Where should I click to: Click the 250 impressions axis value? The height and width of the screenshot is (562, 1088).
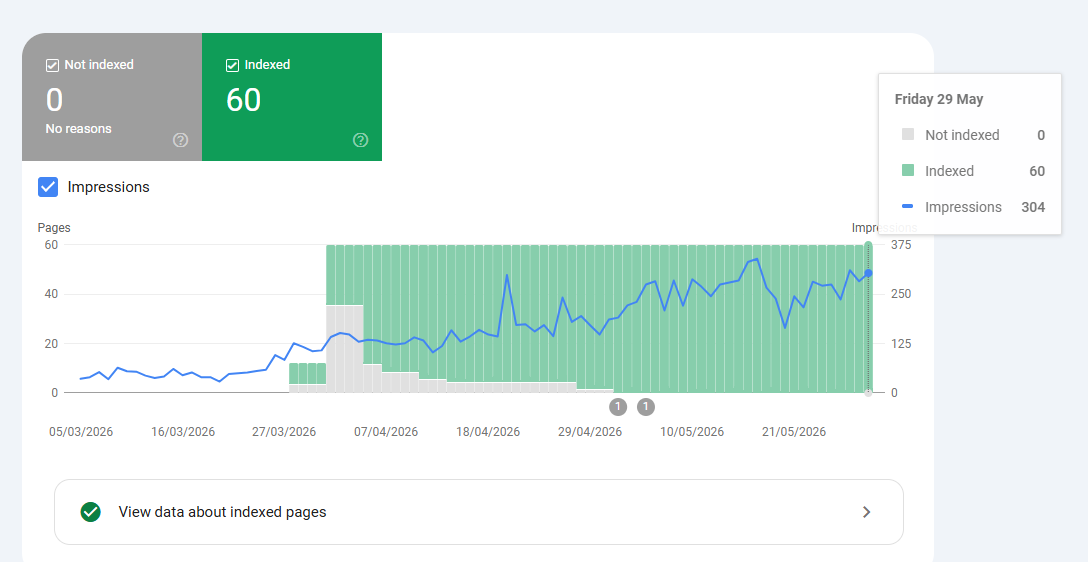[901, 294]
